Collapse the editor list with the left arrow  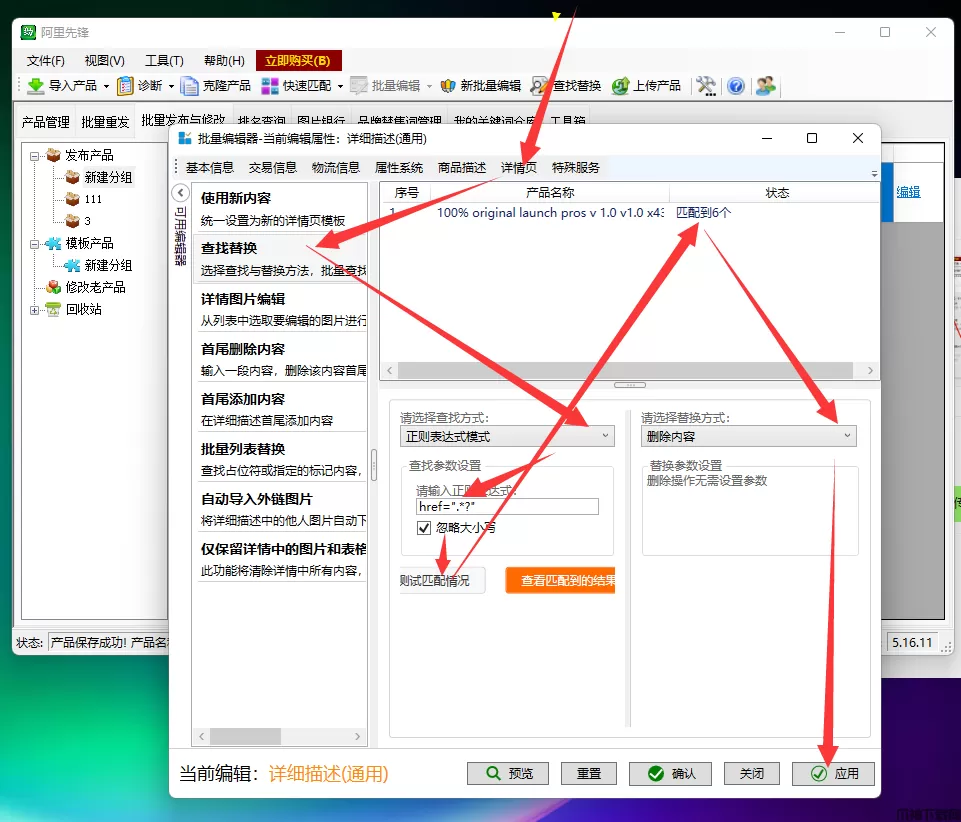(x=180, y=193)
